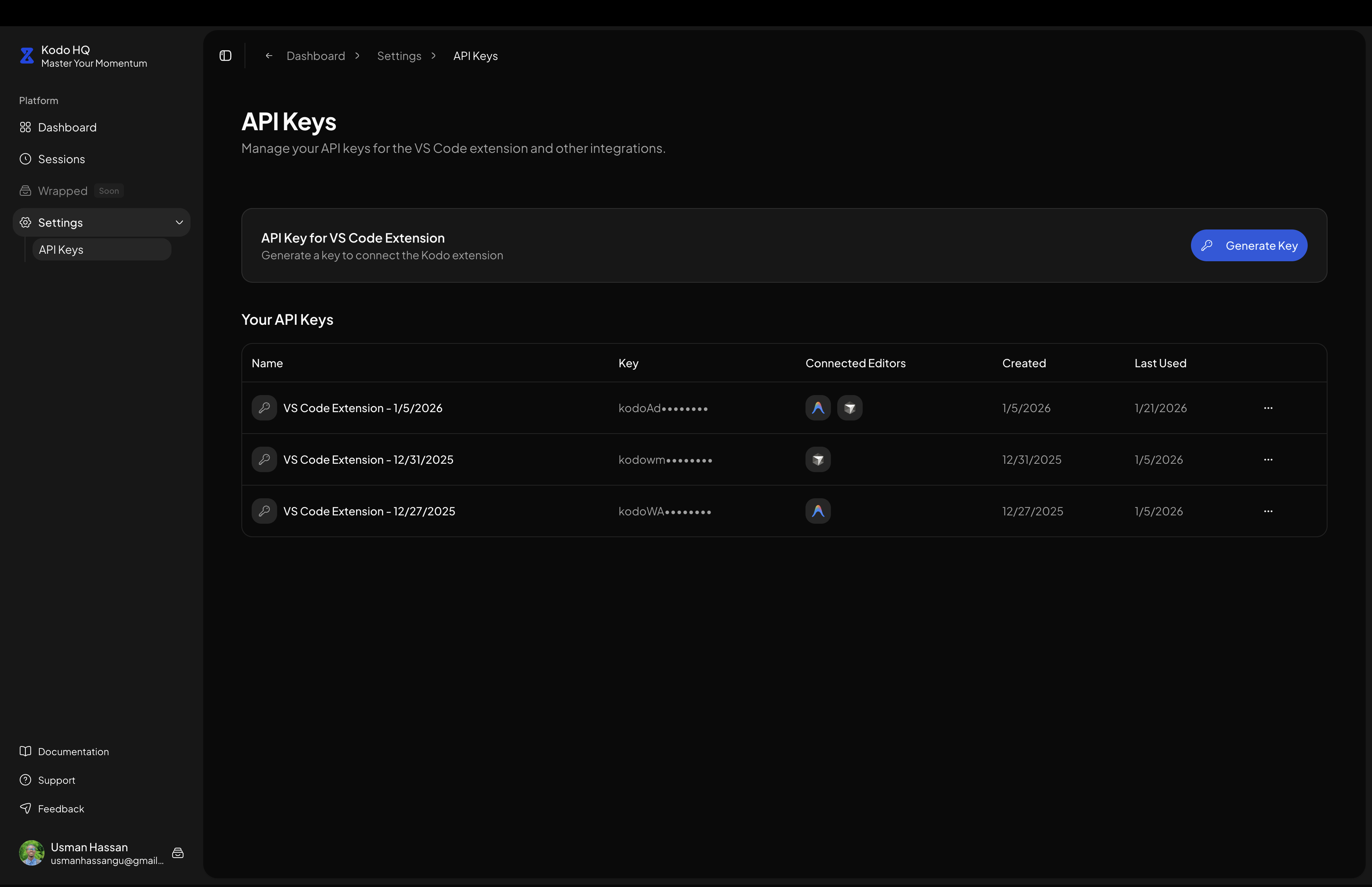Open Documentation from sidebar footer
The width and height of the screenshot is (1372, 887).
pyautogui.click(x=73, y=752)
